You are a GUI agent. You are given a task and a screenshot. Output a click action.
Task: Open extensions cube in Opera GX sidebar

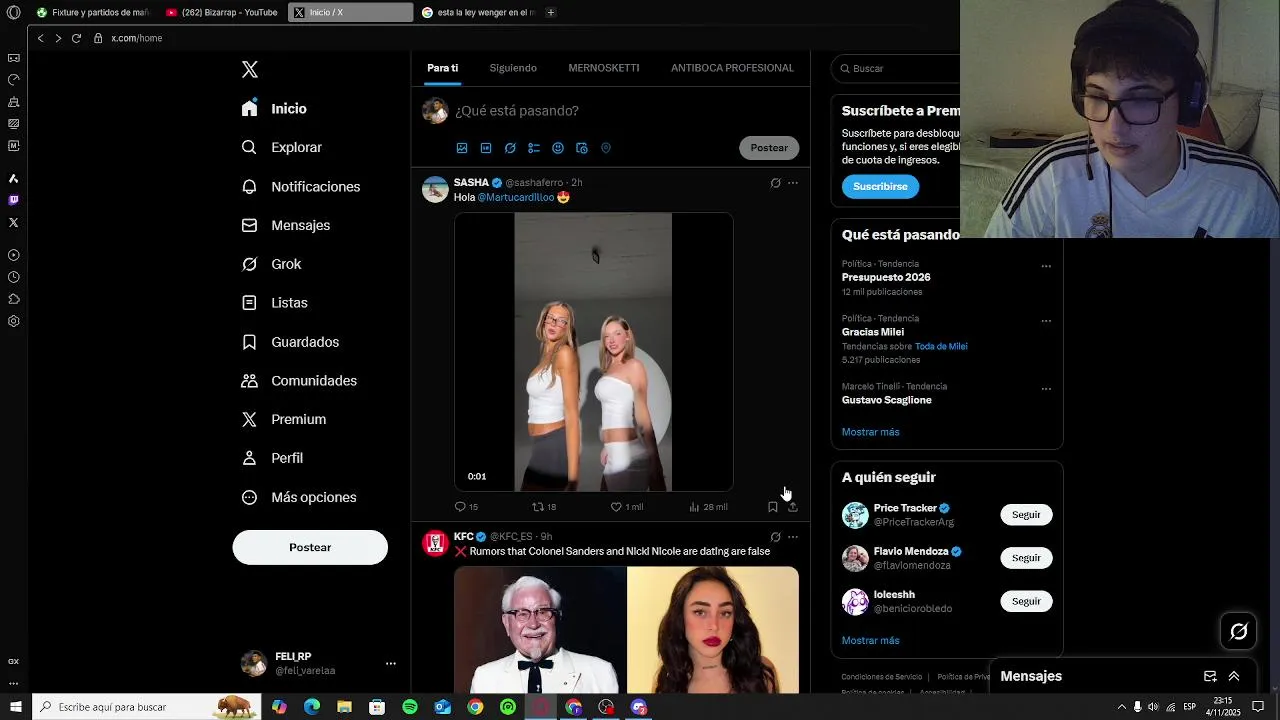click(x=13, y=299)
